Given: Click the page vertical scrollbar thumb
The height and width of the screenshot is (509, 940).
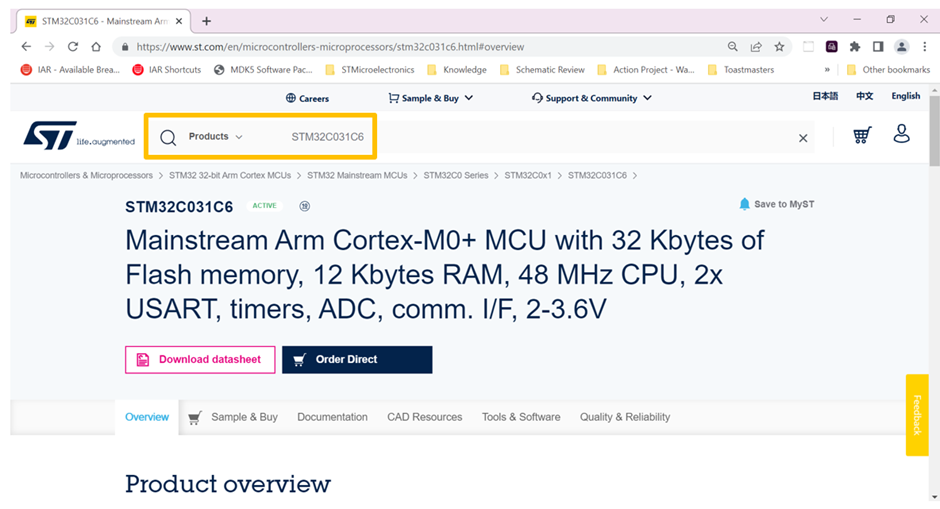Looking at the screenshot, I should point(934,130).
